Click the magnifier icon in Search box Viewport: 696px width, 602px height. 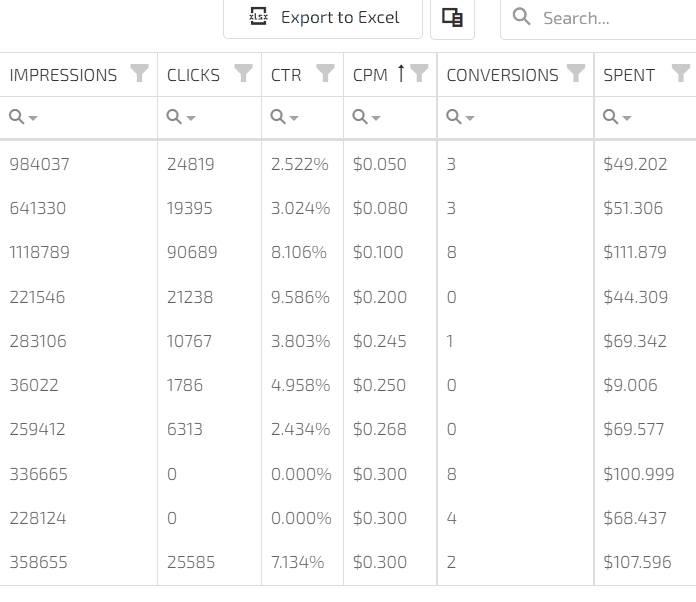click(521, 18)
